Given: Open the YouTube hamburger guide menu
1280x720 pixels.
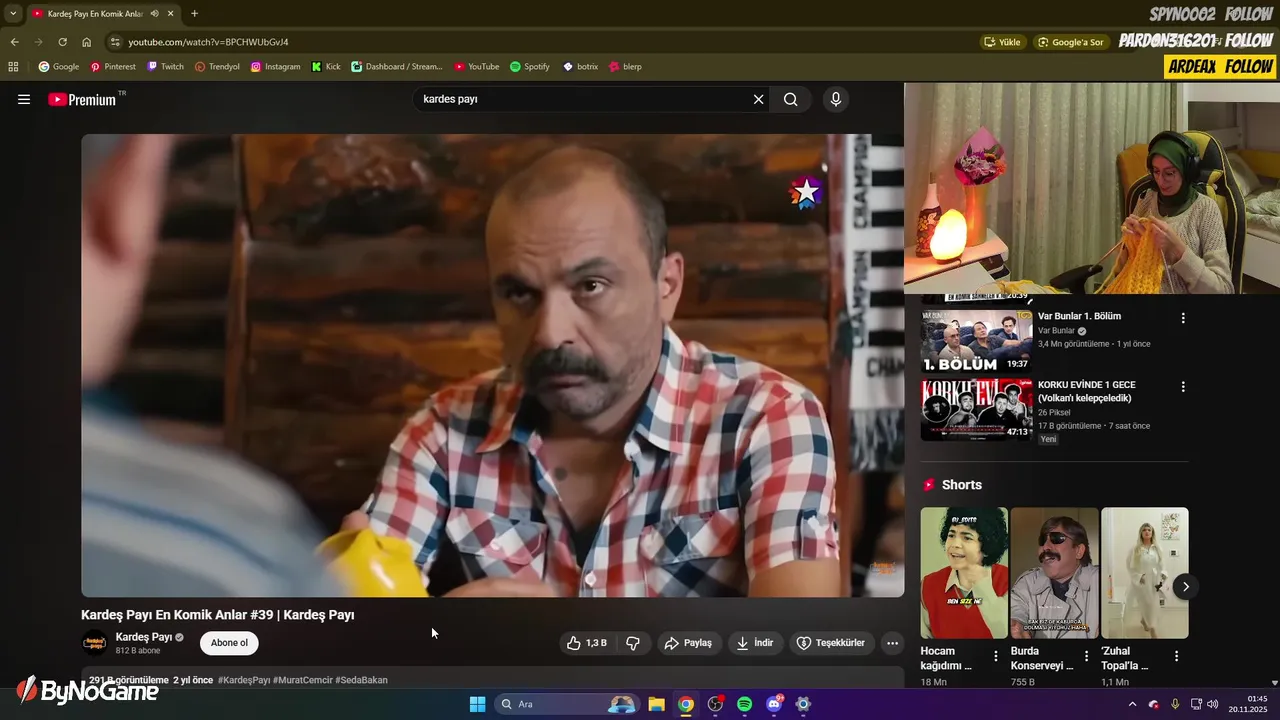Looking at the screenshot, I should (x=24, y=99).
